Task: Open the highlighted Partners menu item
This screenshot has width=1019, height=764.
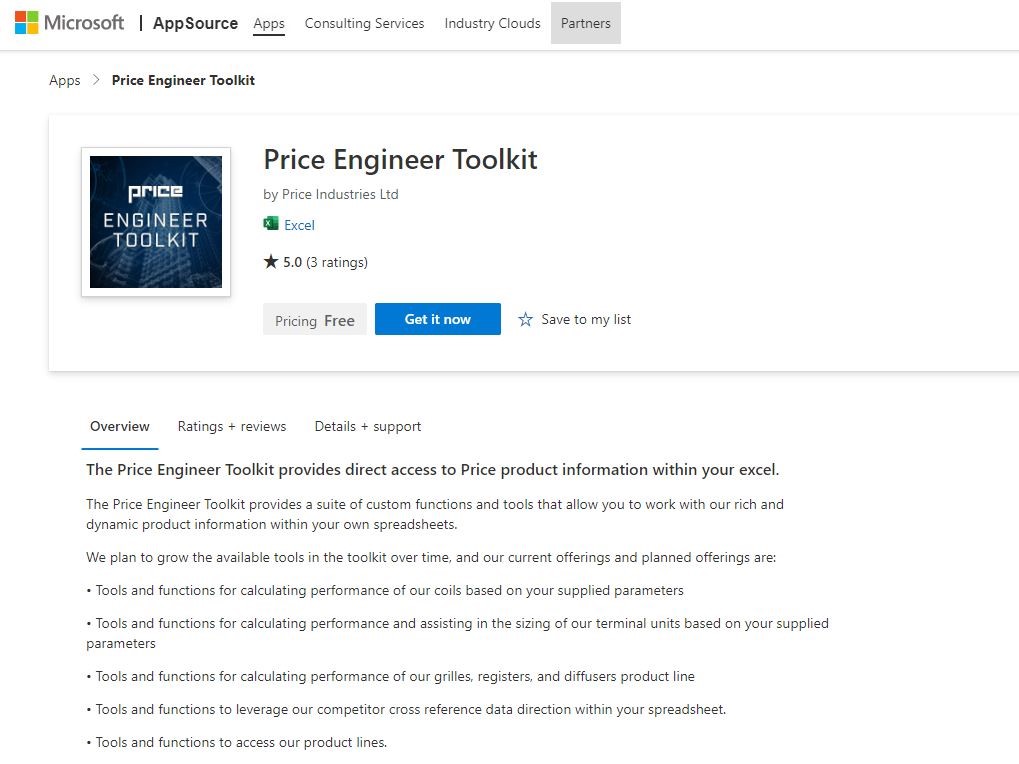Action: tap(585, 23)
